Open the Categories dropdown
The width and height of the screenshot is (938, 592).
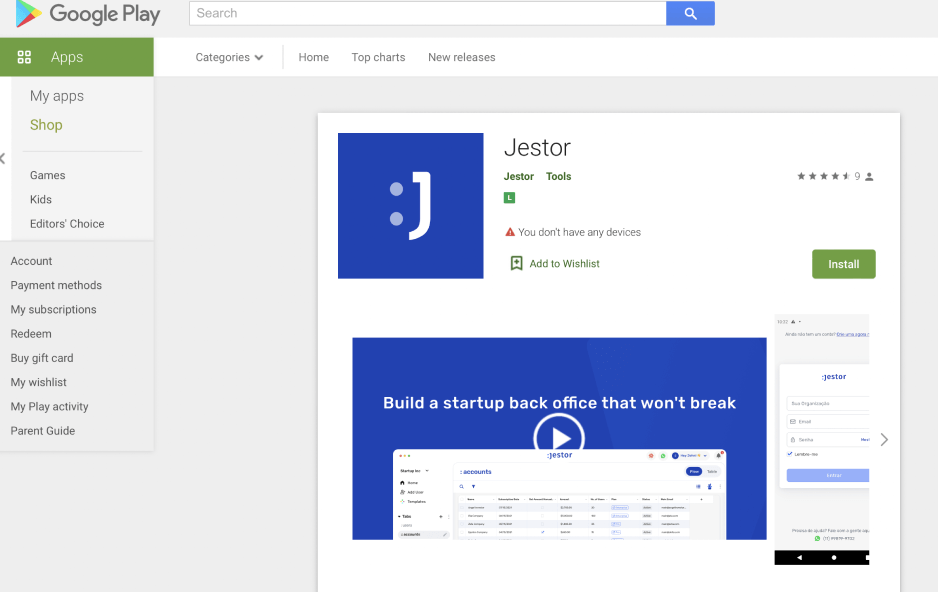click(x=229, y=57)
